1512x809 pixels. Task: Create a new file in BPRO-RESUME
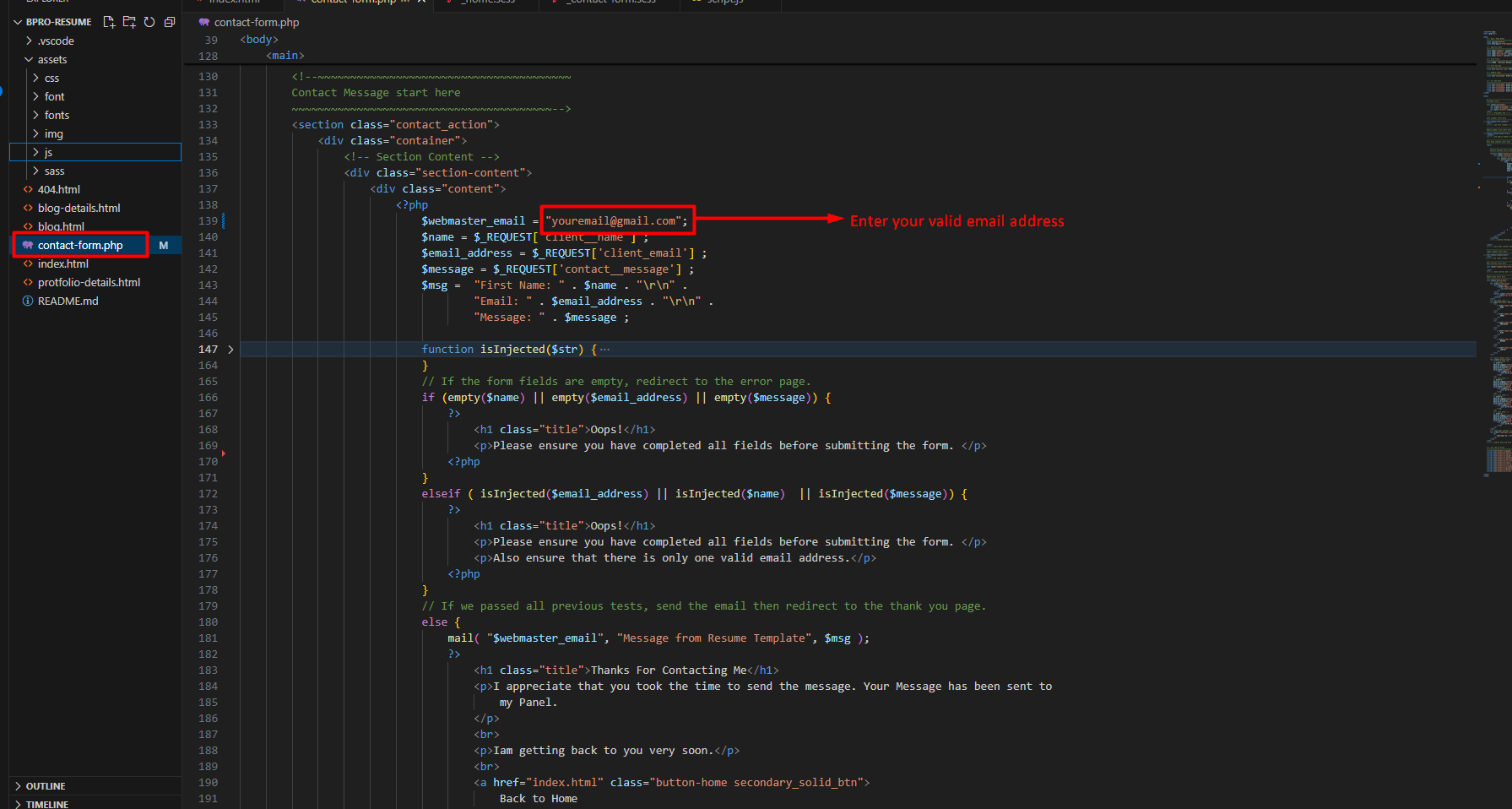click(x=109, y=22)
